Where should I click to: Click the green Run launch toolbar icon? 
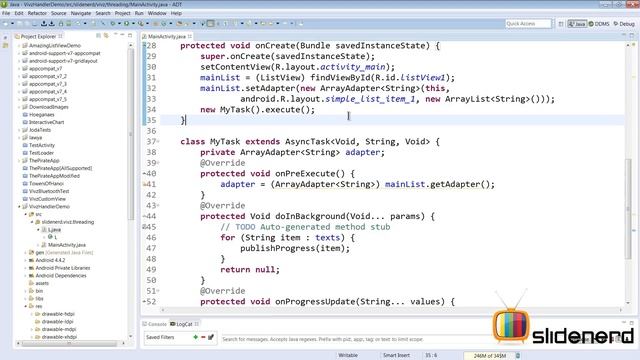pos(127,23)
